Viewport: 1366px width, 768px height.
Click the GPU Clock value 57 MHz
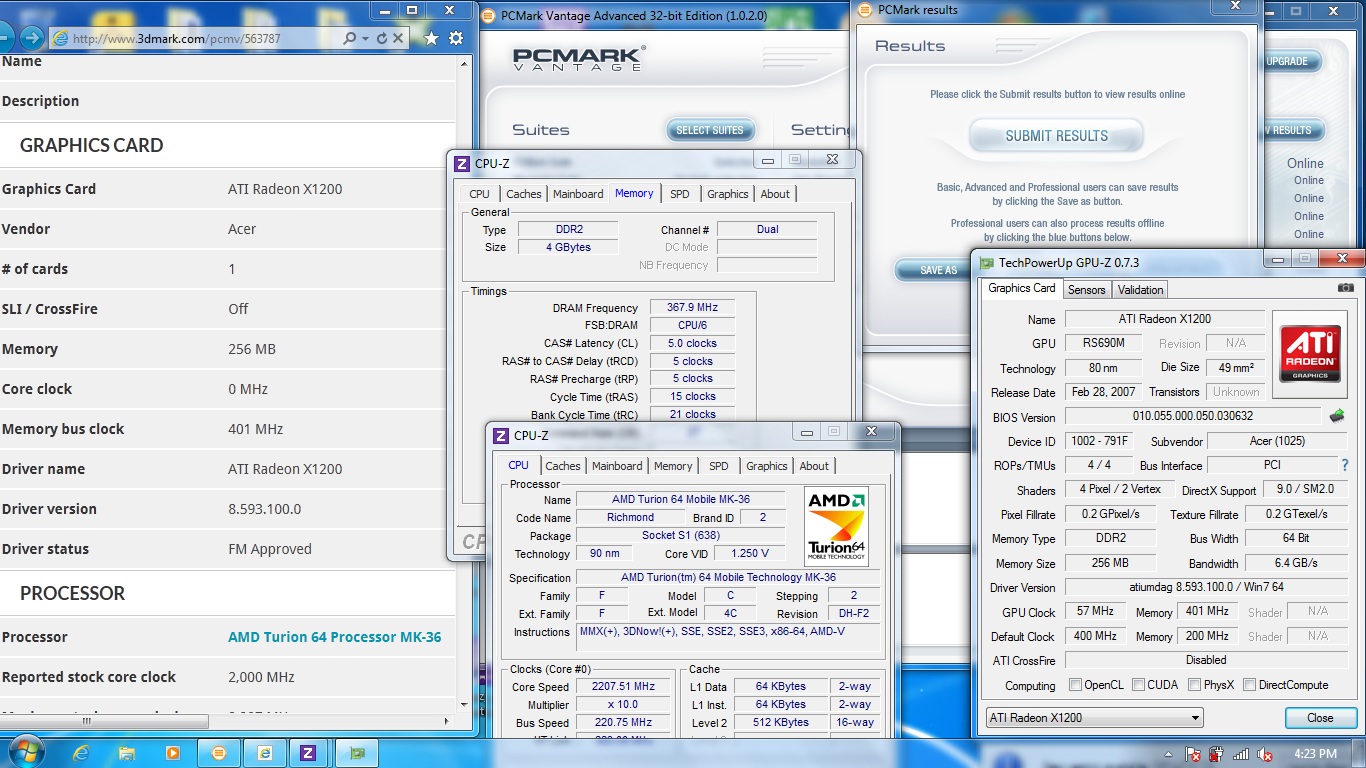pyautogui.click(x=1095, y=611)
